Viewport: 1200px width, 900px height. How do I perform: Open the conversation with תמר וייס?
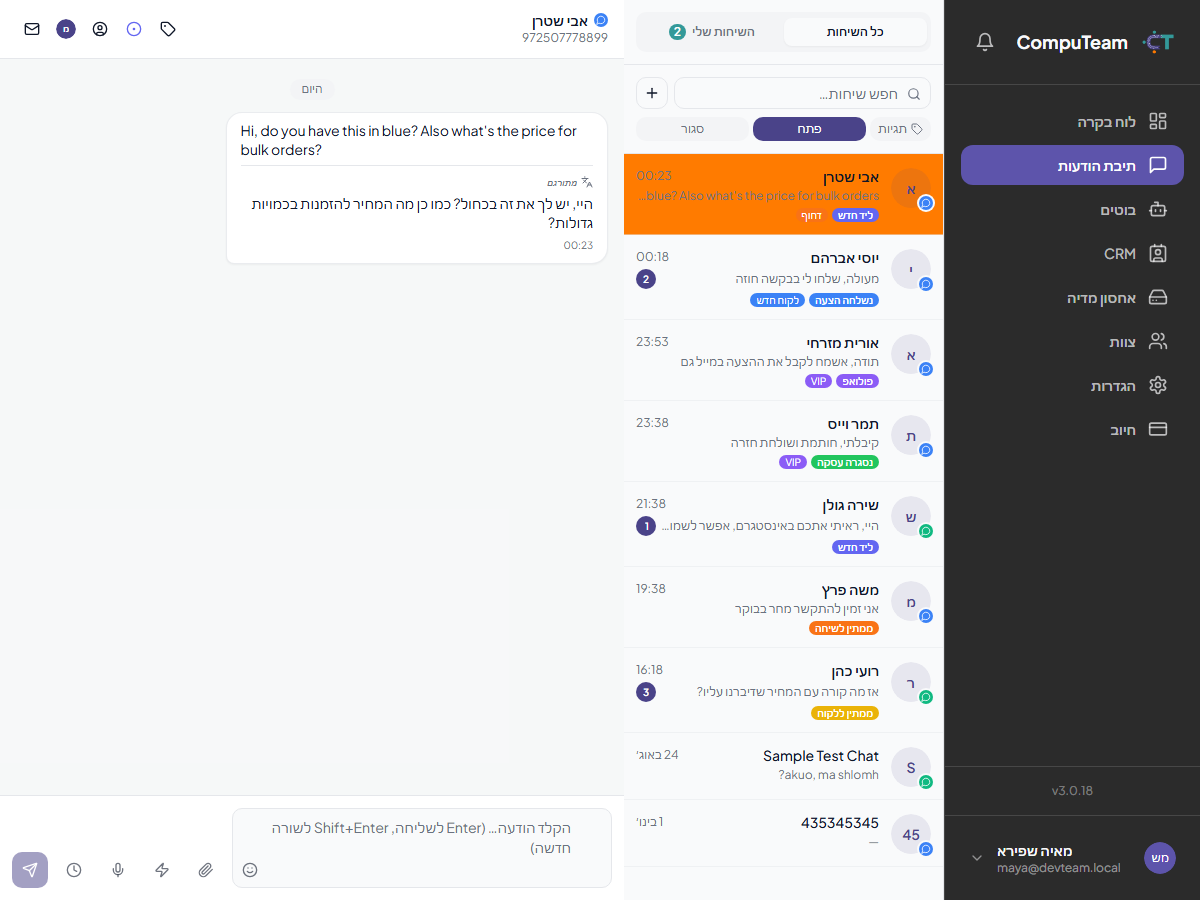(783, 442)
